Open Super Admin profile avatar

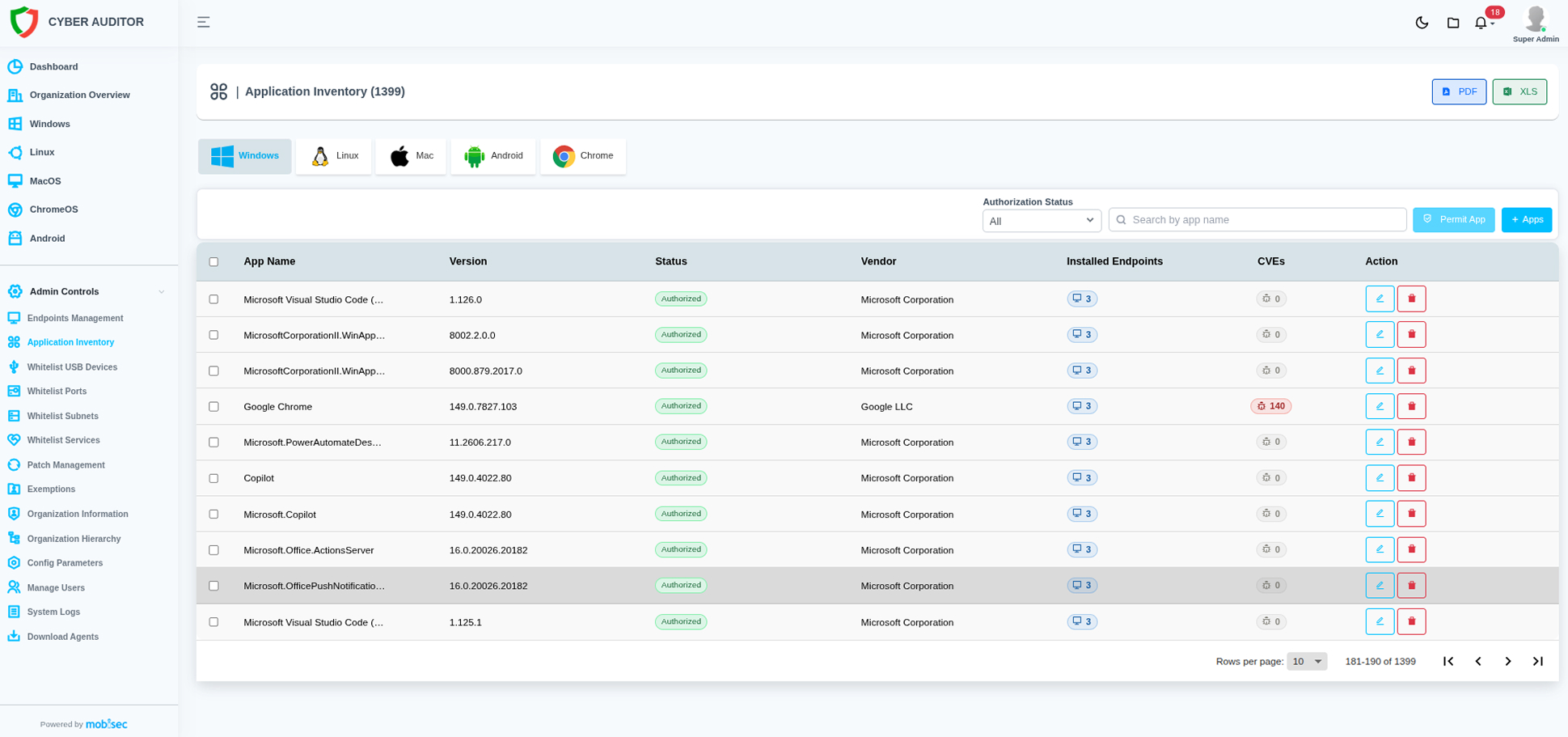[x=1535, y=19]
